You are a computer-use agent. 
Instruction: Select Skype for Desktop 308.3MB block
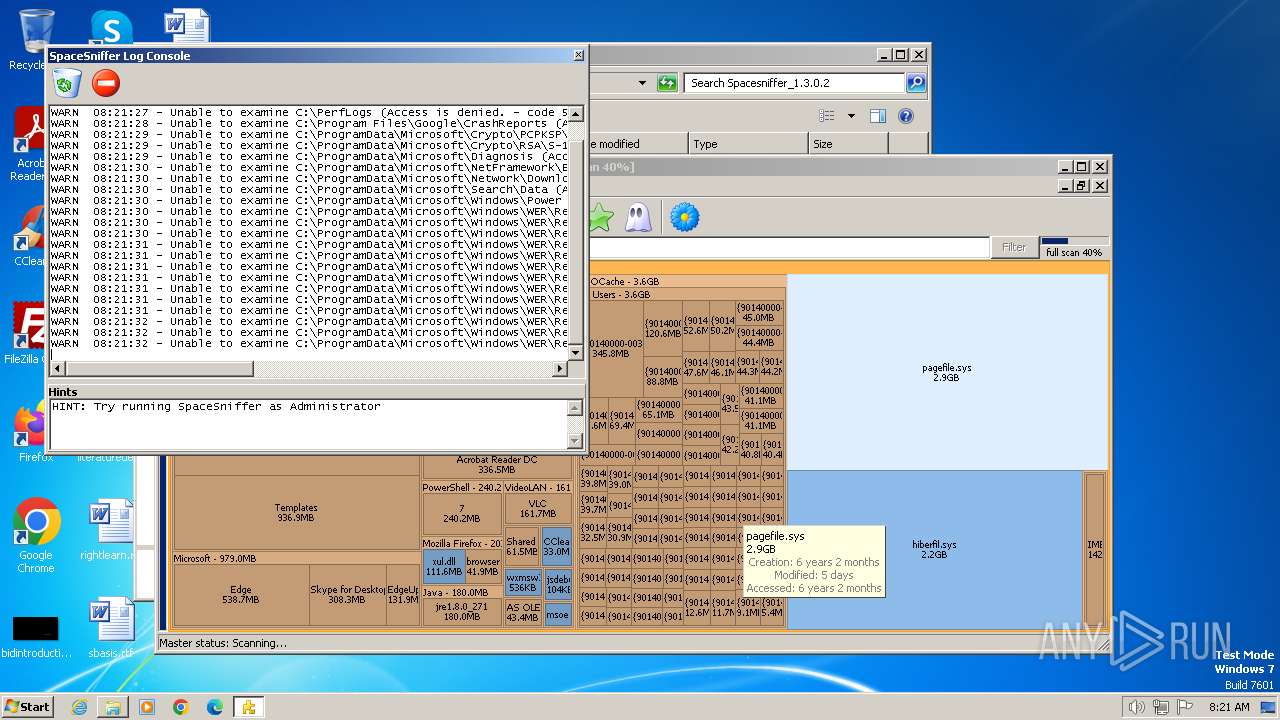[346, 595]
